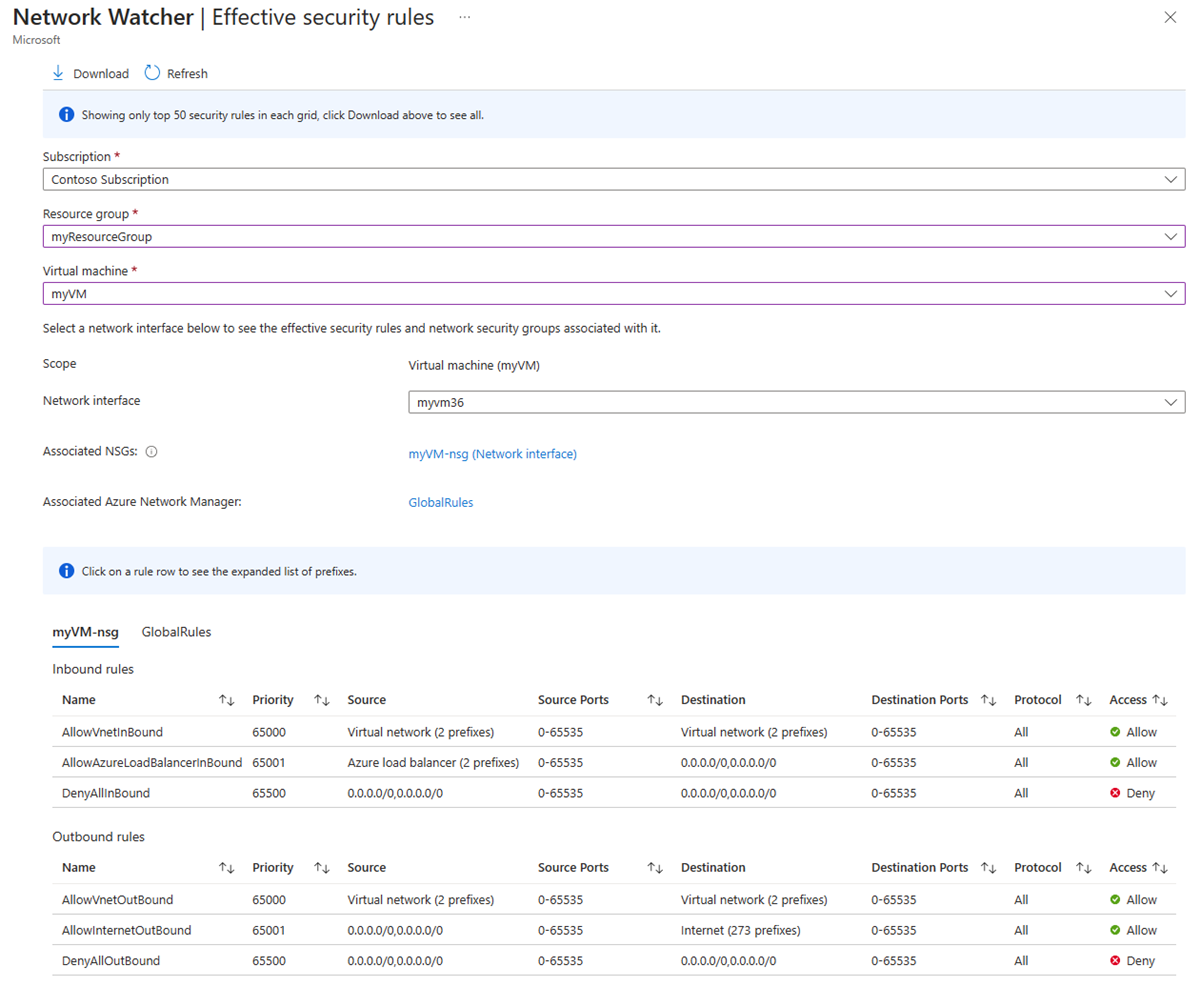Select the DenyAllInBound rule row
Viewport: 1200px width, 987px height.
coord(400,792)
